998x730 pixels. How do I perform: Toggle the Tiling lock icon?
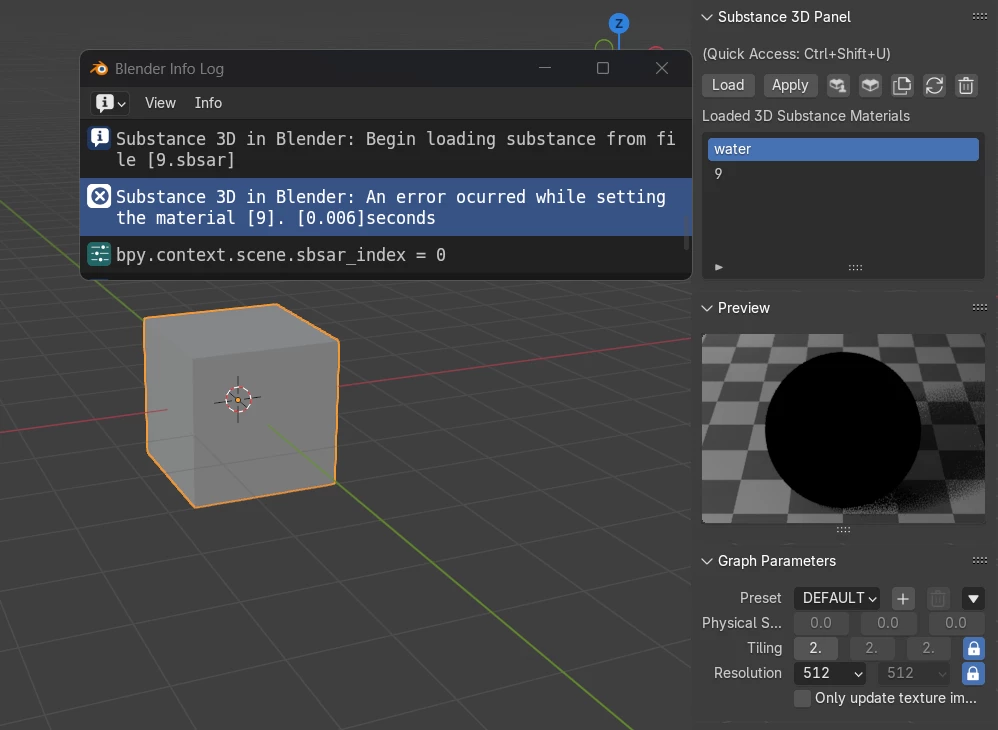[973, 649]
